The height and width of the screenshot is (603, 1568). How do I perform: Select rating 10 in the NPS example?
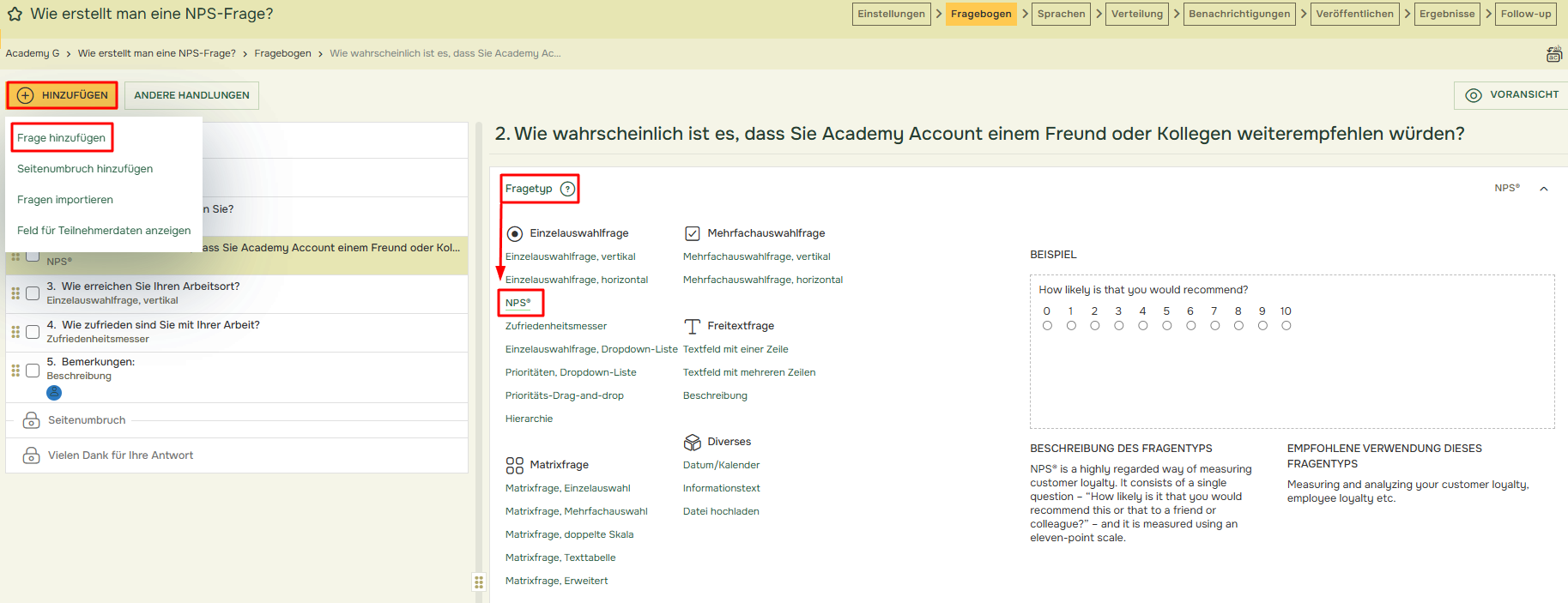[x=1286, y=326]
